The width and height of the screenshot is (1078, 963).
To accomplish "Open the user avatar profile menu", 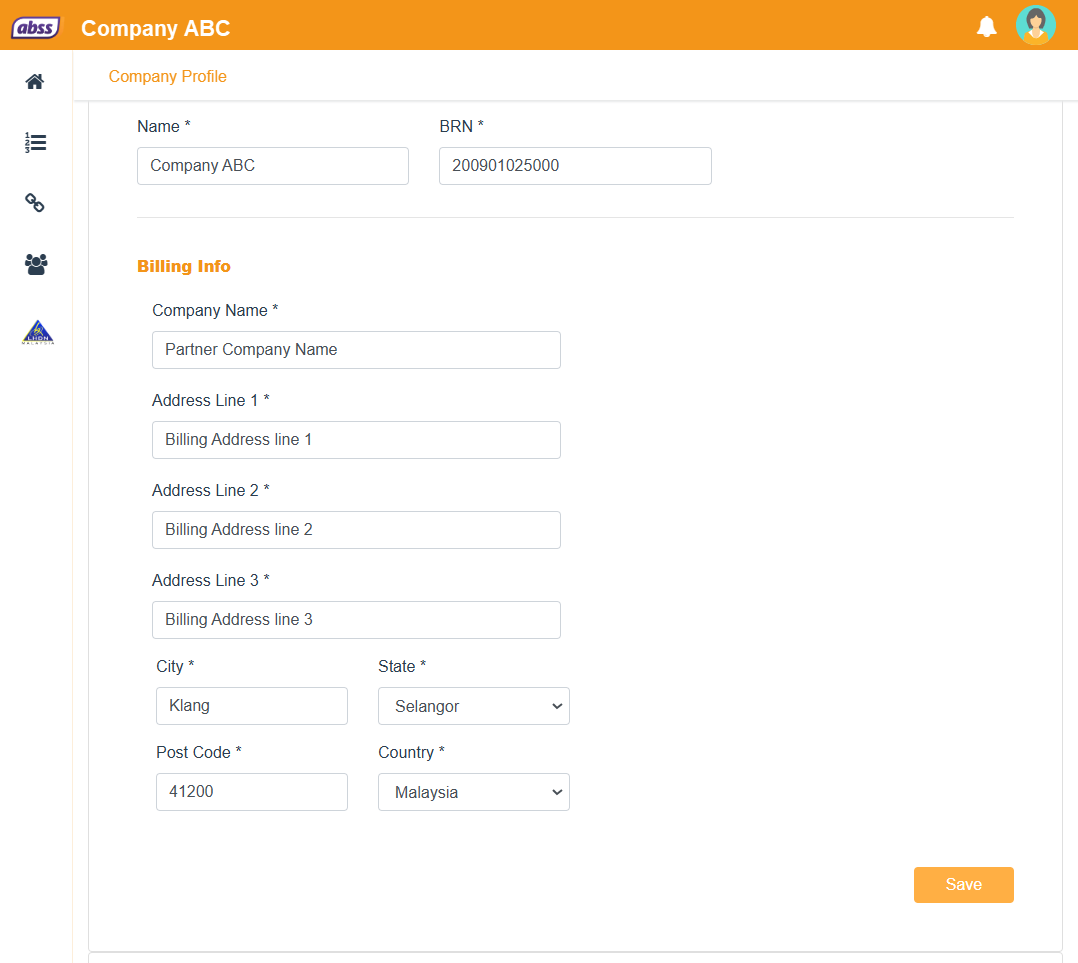I will pos(1035,25).
